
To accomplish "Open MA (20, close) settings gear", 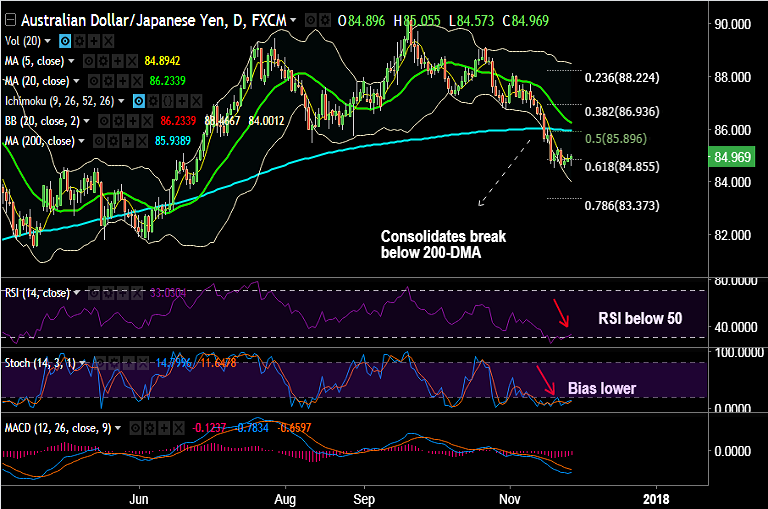I will [x=108, y=81].
